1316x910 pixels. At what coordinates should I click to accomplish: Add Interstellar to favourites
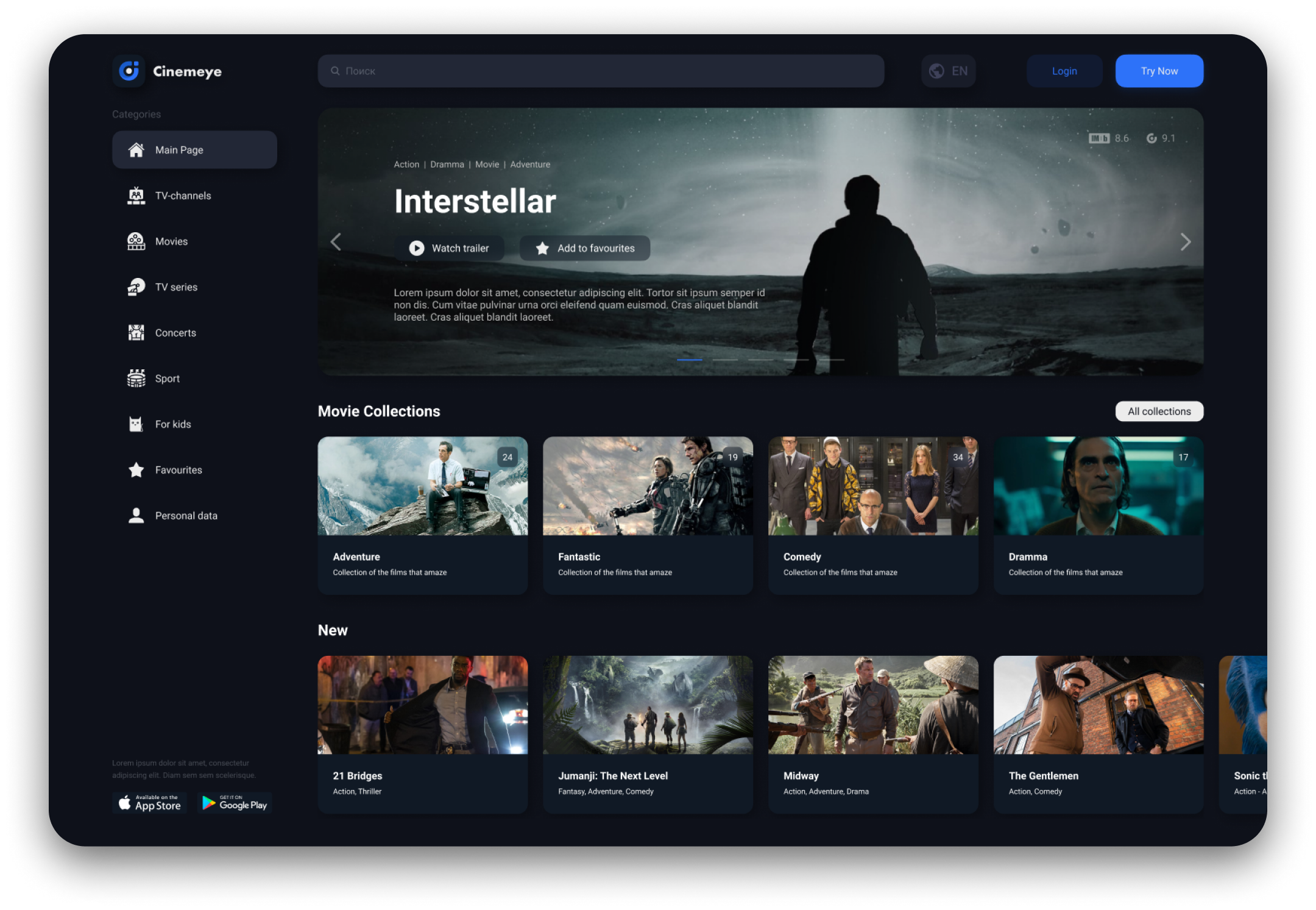pyautogui.click(x=584, y=248)
